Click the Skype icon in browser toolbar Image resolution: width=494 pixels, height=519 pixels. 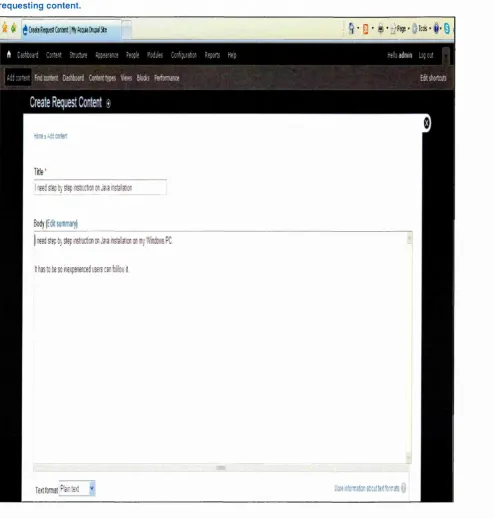[x=447, y=29]
